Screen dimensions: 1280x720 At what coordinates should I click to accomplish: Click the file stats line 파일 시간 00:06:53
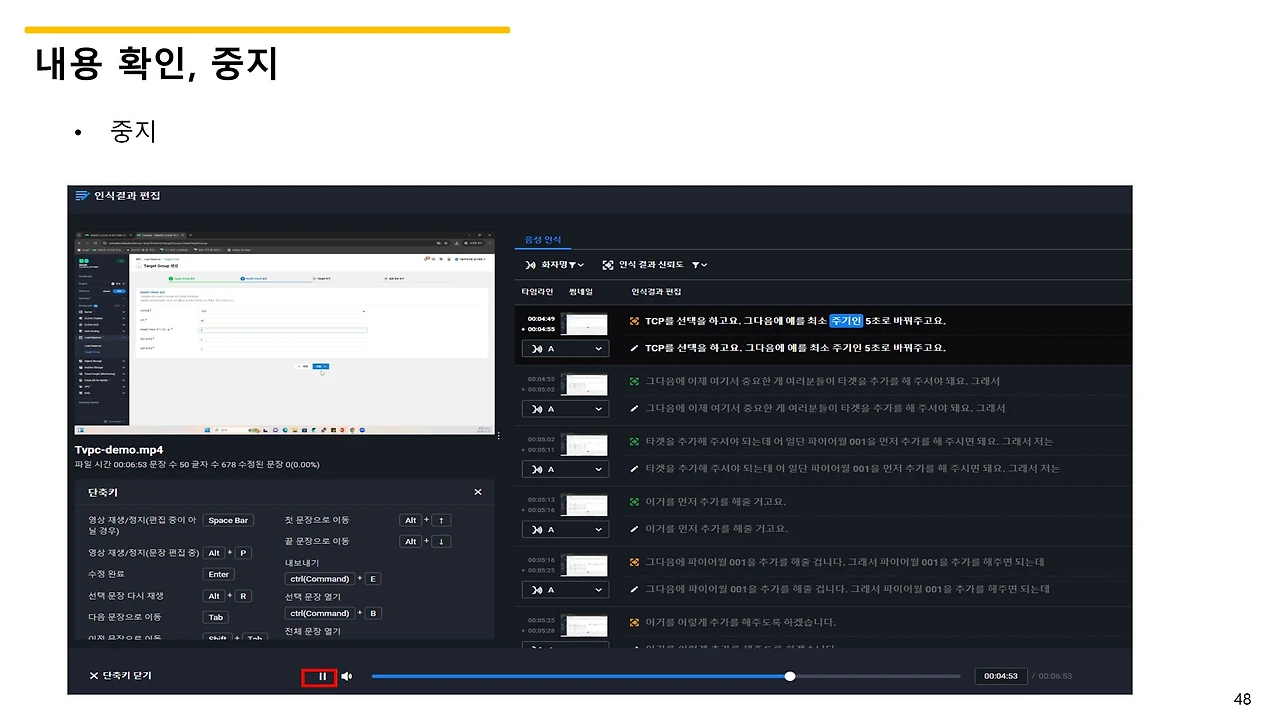coord(197,465)
